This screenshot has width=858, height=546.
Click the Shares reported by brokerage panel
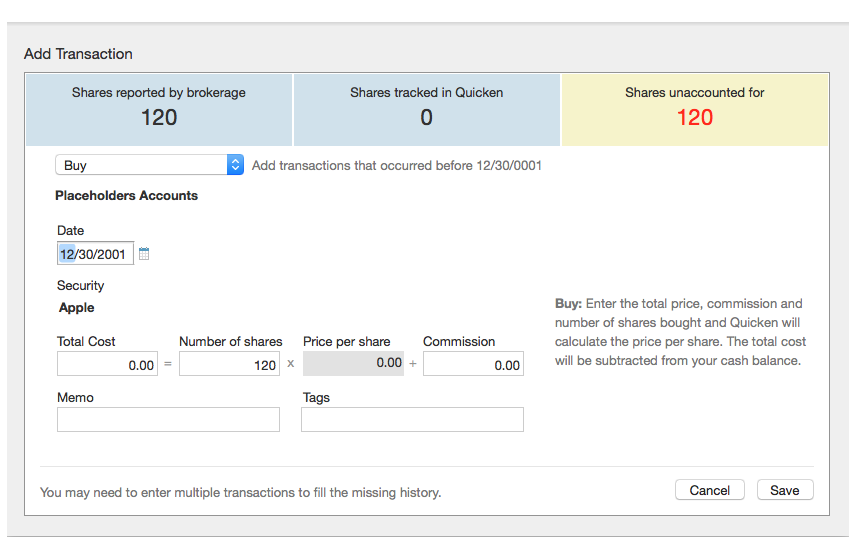(159, 109)
